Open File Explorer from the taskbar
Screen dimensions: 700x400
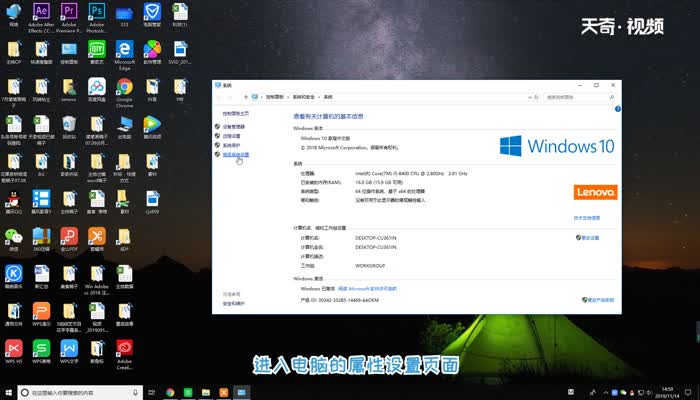(206, 392)
